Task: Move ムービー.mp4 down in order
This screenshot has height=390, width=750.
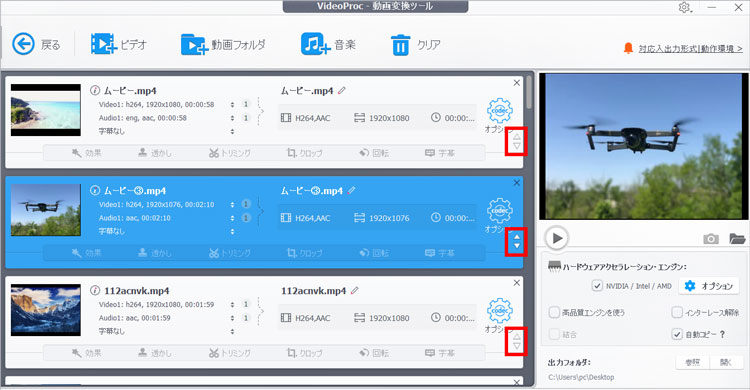Action: click(517, 146)
